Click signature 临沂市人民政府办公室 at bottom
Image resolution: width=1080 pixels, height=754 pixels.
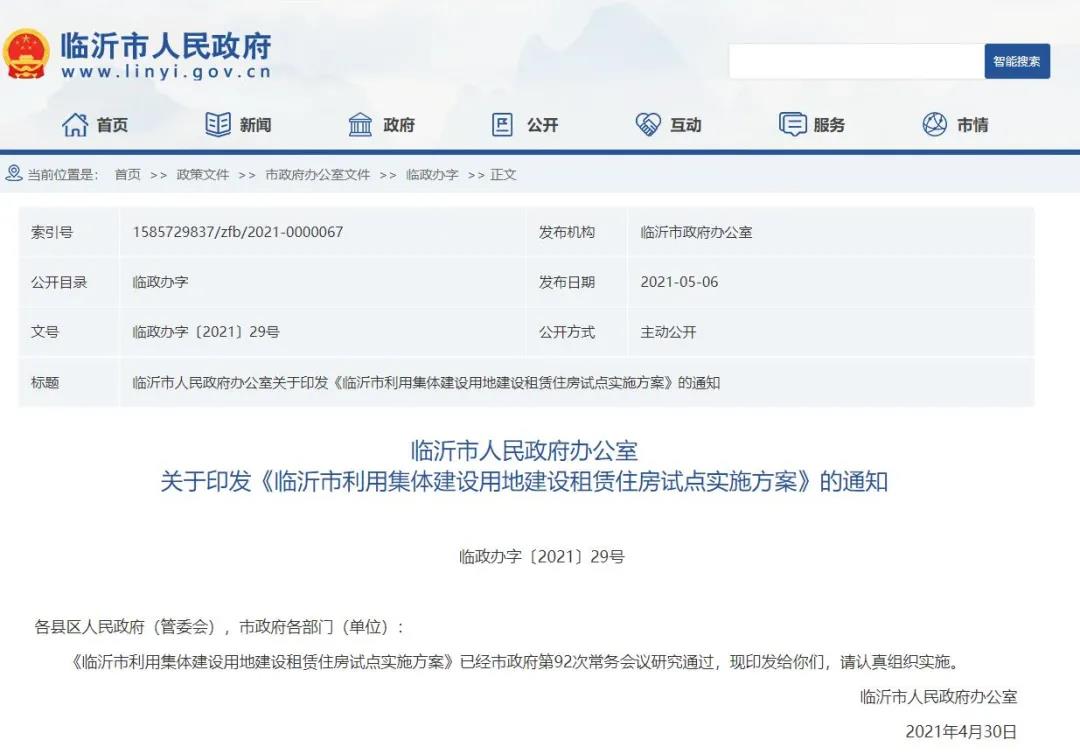pos(938,697)
